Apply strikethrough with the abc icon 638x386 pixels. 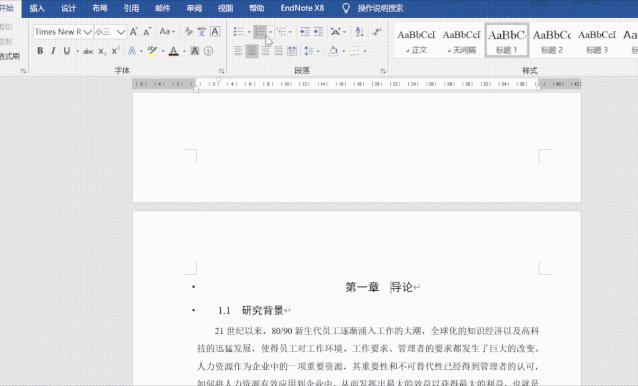(88, 51)
